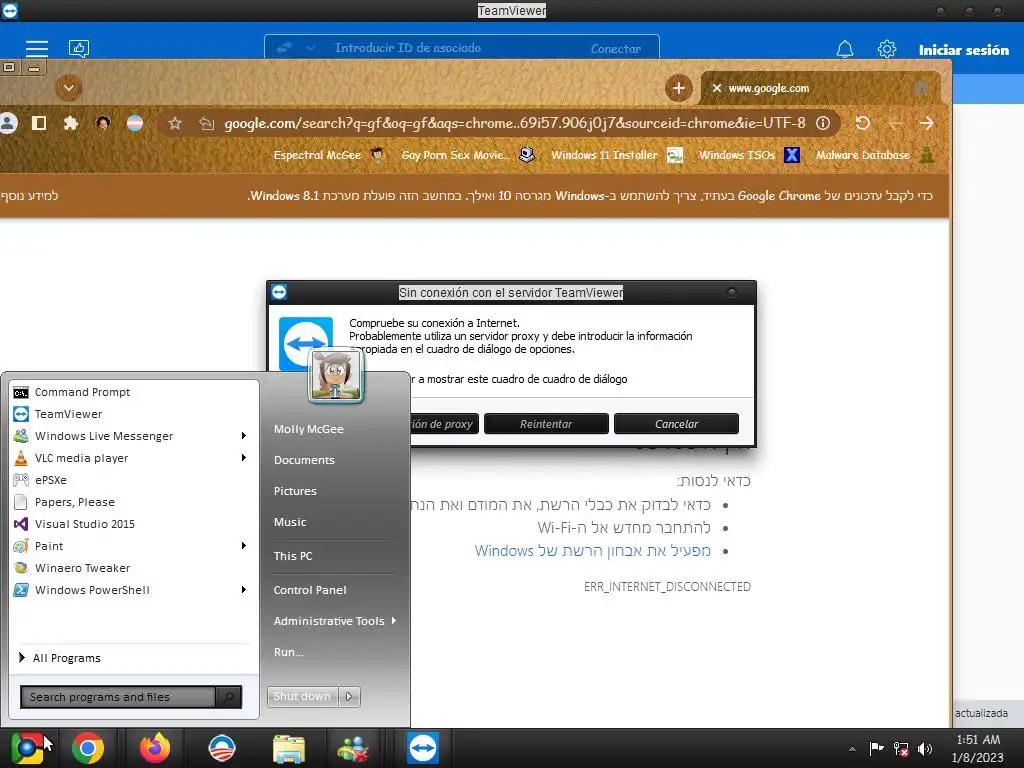This screenshot has height=768, width=1024.
Task: Open Chrome side panel icon
Action: pyautogui.click(x=39, y=123)
